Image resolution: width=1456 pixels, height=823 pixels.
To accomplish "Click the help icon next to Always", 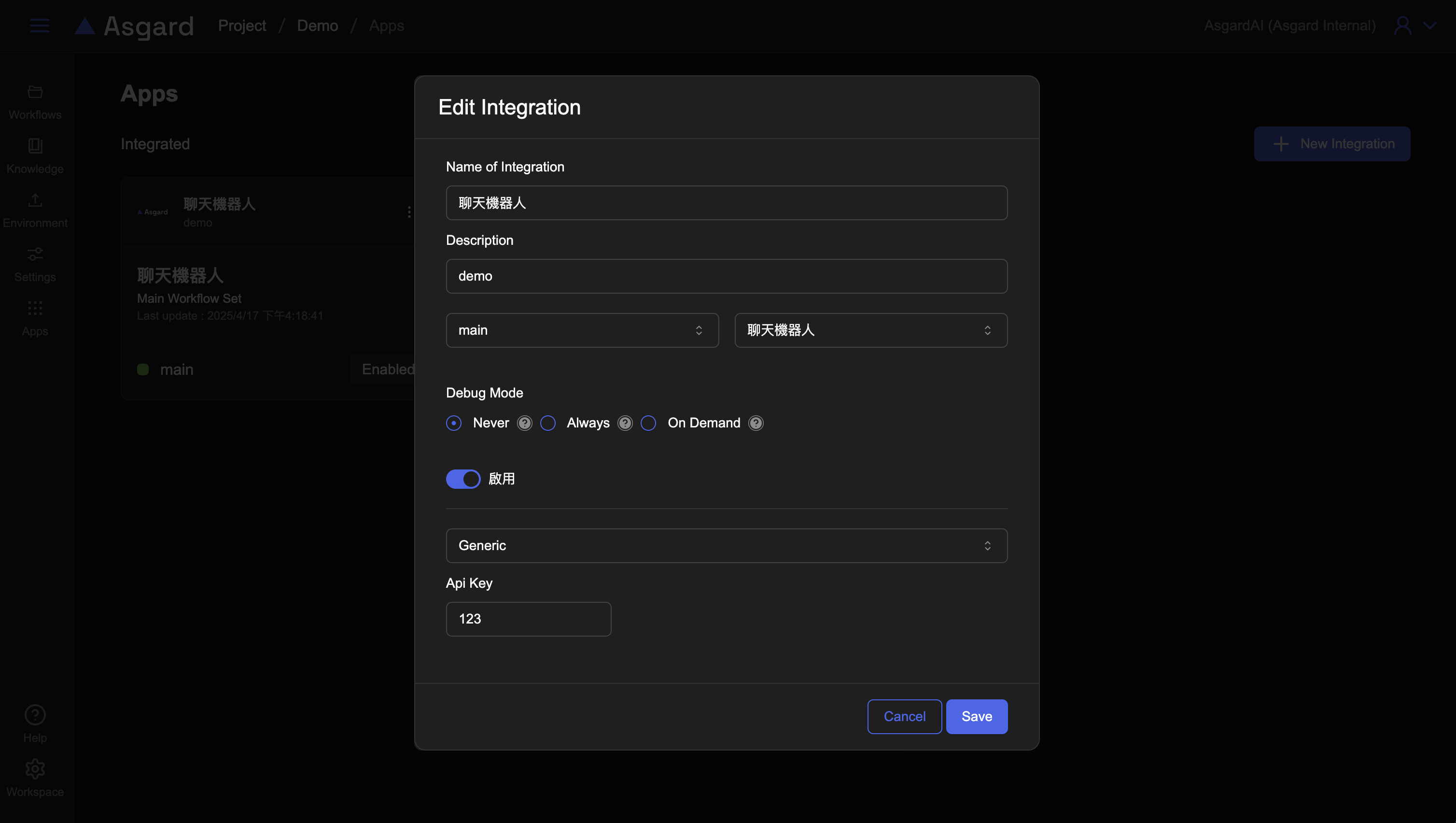I will (x=625, y=423).
